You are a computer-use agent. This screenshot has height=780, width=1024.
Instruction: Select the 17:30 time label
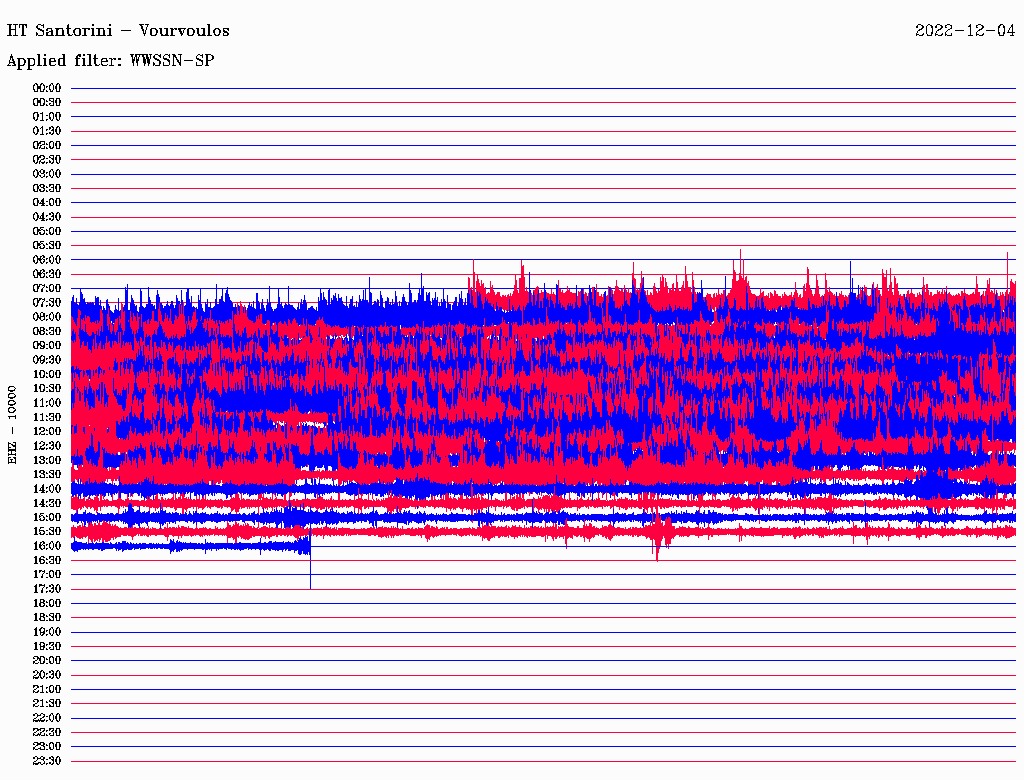(47, 589)
